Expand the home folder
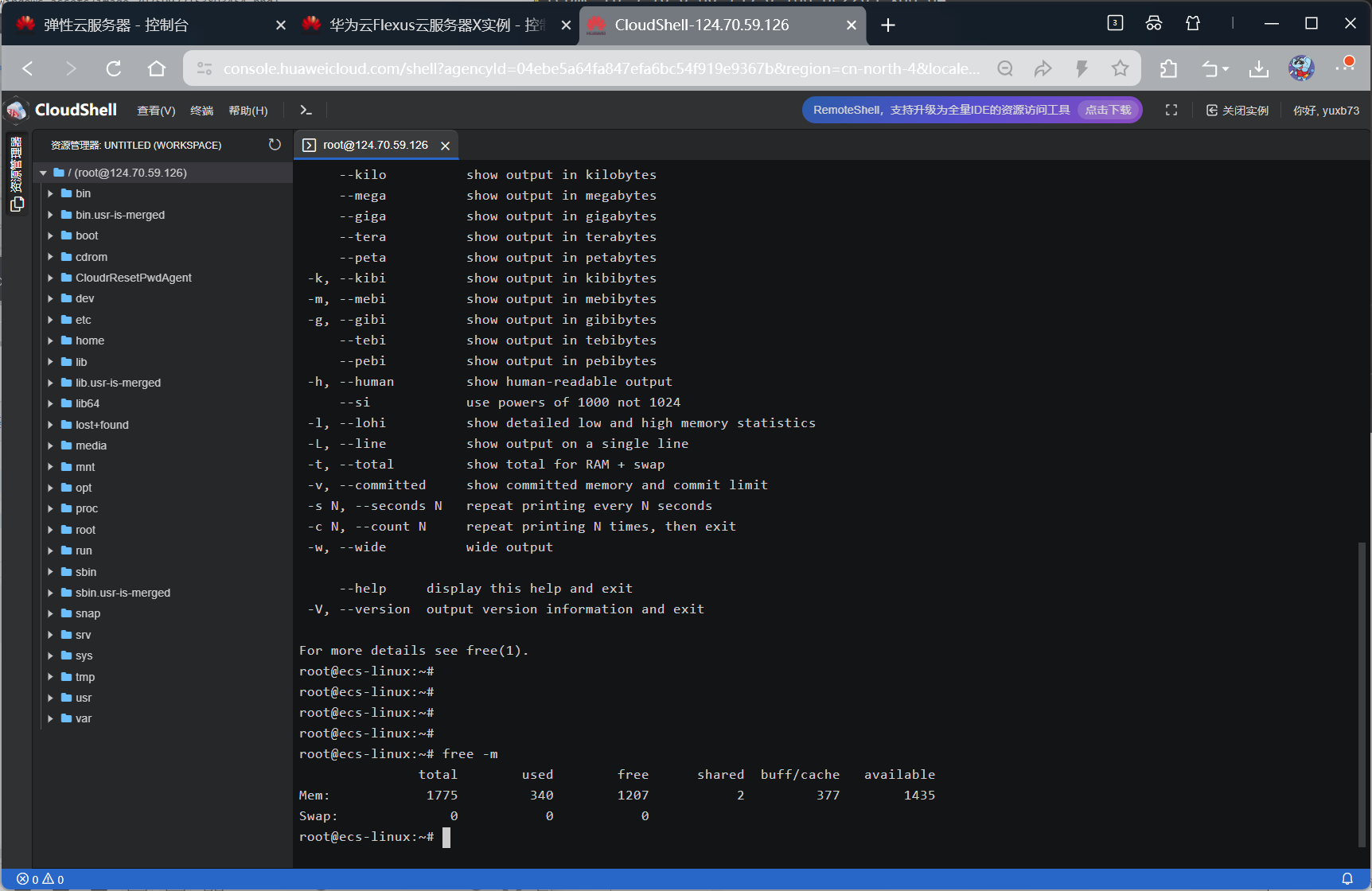Image resolution: width=1372 pixels, height=891 pixels. pos(50,340)
